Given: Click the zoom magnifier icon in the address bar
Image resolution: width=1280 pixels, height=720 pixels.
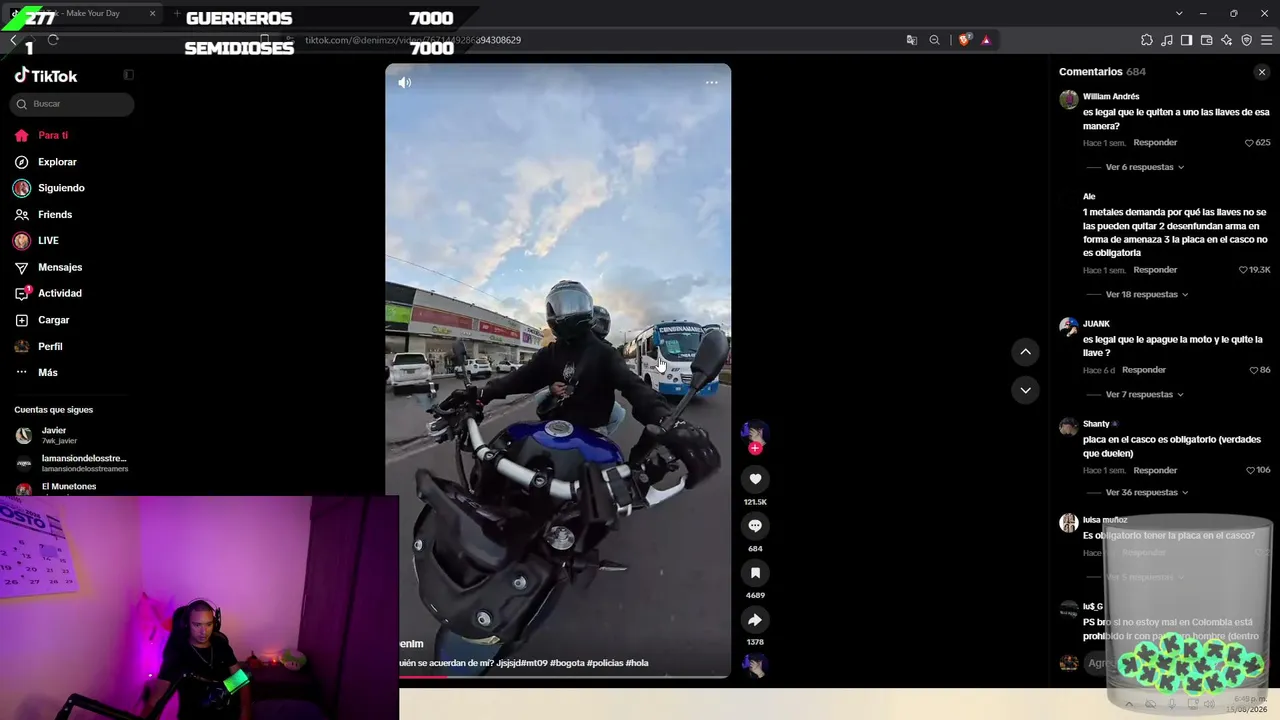Looking at the screenshot, I should pyautogui.click(x=934, y=40).
